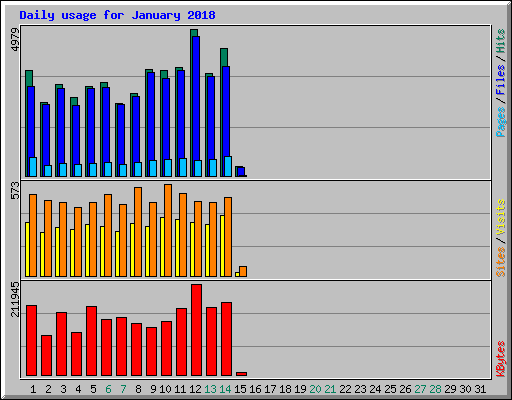Click the cyan Pages bar for day 1
Screen dimensions: 512x400
tap(33, 167)
